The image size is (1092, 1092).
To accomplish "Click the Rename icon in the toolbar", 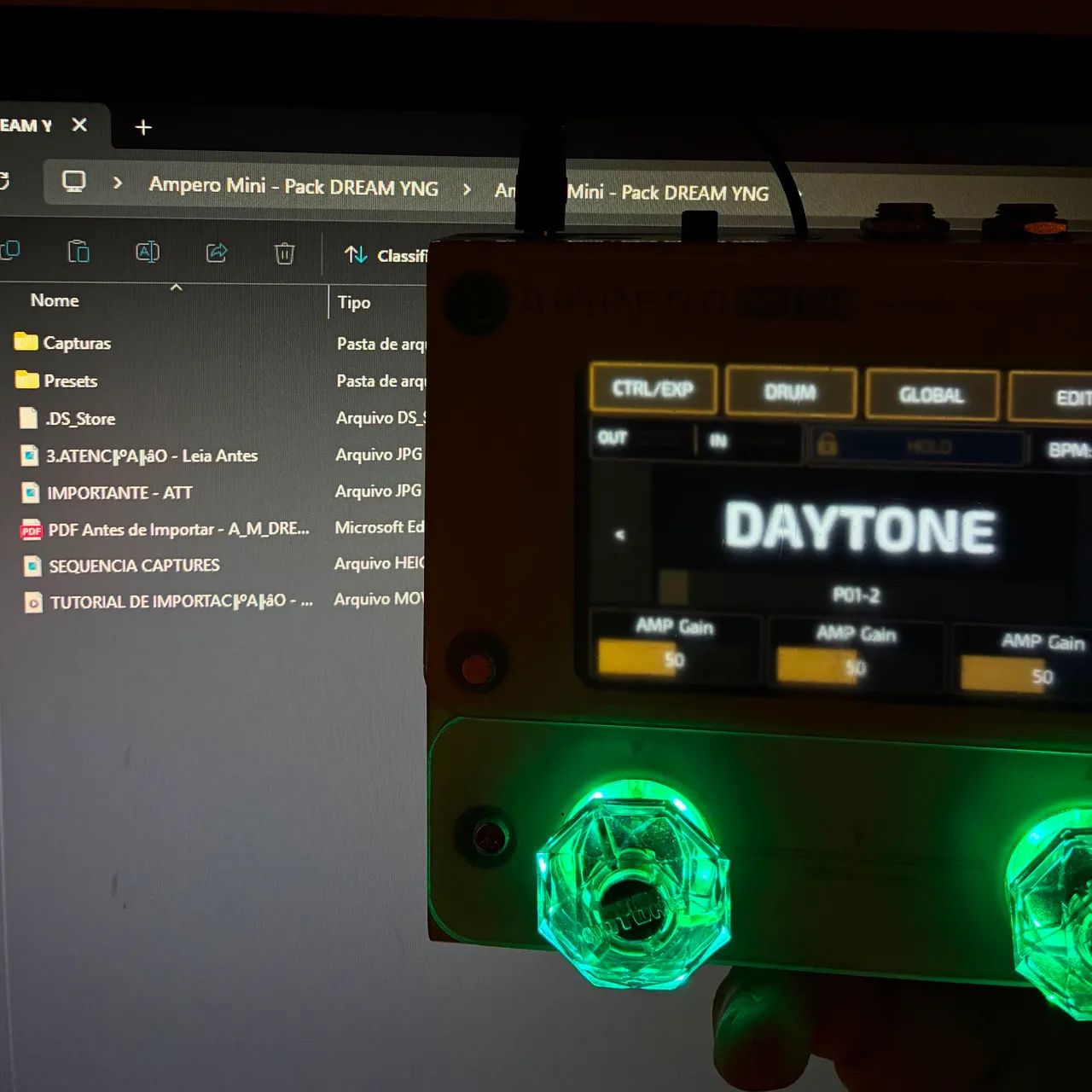I will point(148,252).
